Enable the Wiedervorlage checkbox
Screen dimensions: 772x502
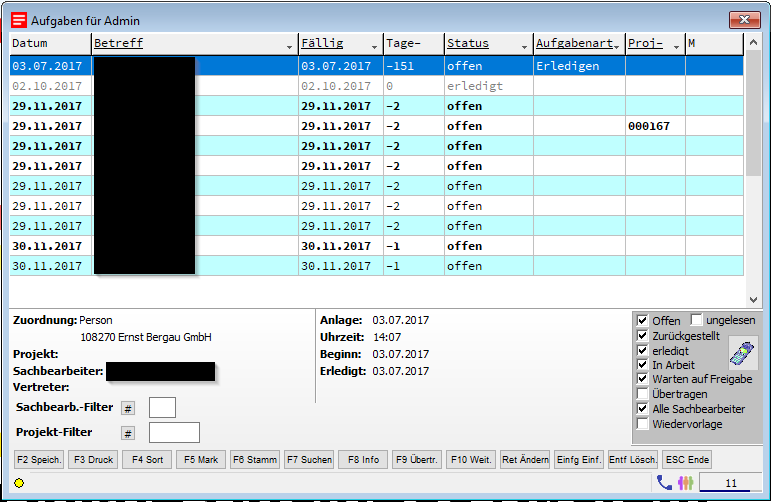click(x=643, y=424)
